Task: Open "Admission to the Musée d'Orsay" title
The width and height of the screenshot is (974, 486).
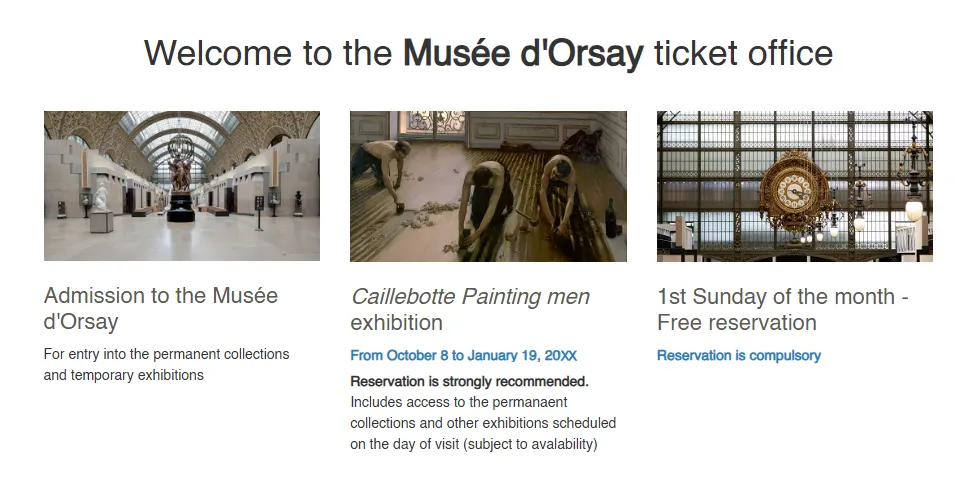Action: 160,308
